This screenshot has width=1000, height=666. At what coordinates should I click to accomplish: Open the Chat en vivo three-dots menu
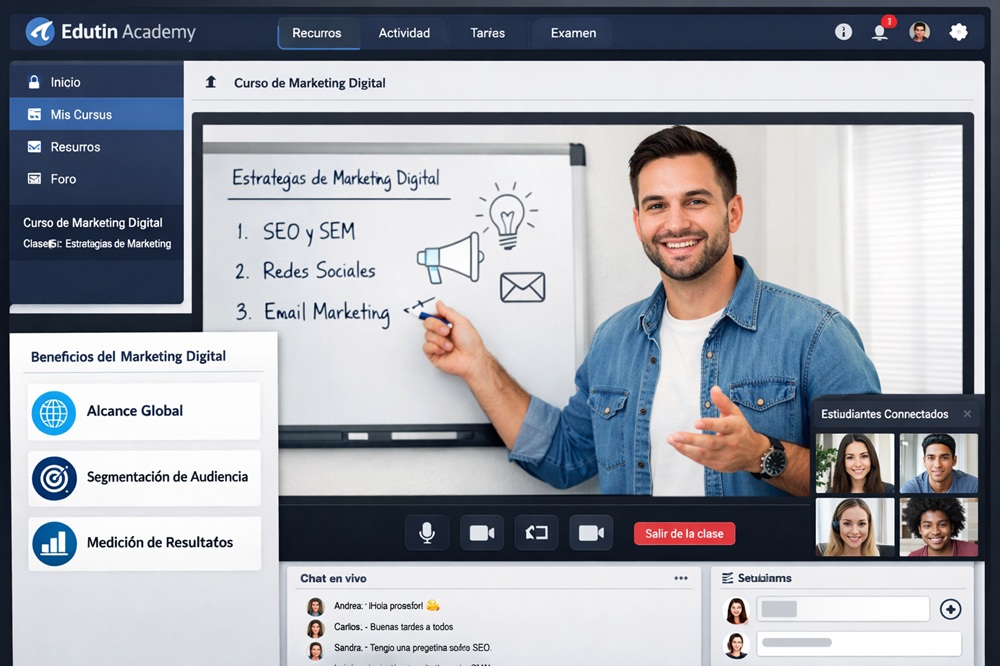tap(681, 578)
